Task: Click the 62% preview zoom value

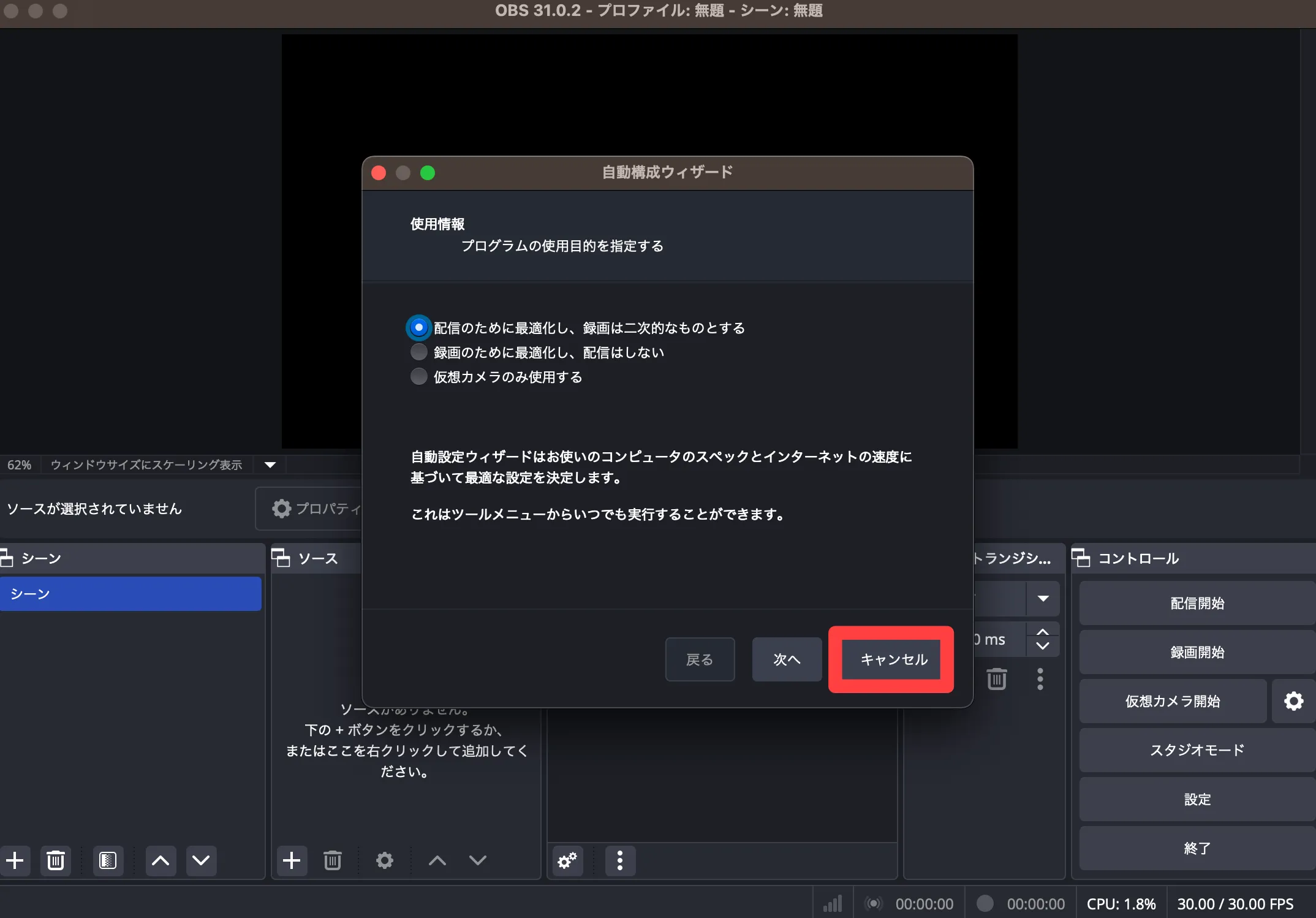Action: click(x=19, y=465)
